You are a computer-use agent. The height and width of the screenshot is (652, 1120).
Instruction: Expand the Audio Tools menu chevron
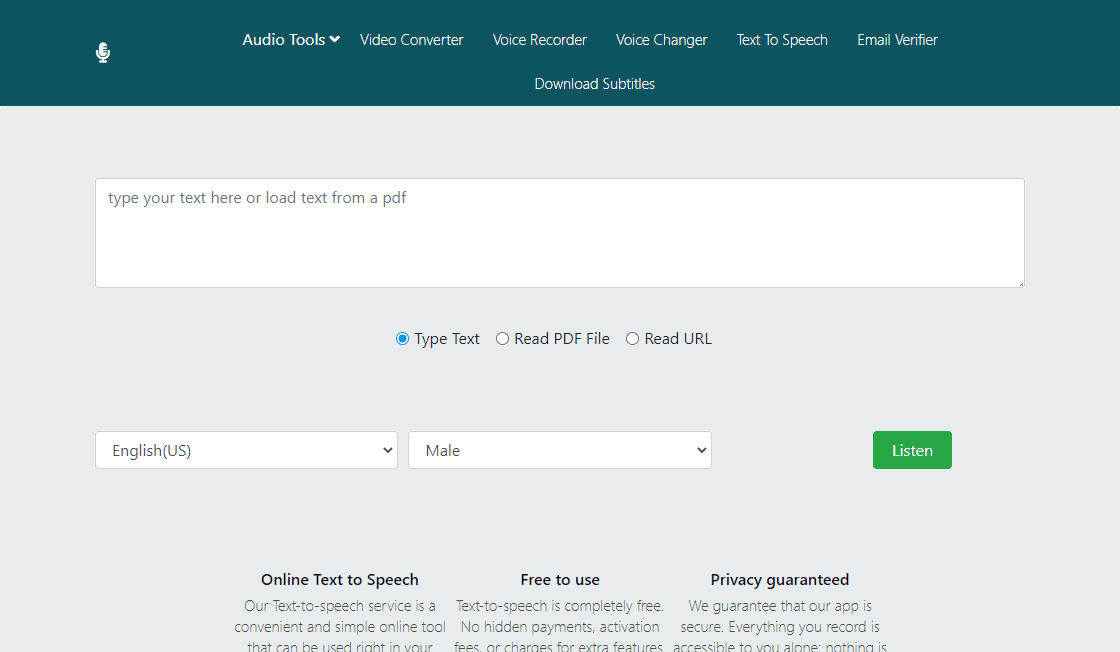coord(335,40)
